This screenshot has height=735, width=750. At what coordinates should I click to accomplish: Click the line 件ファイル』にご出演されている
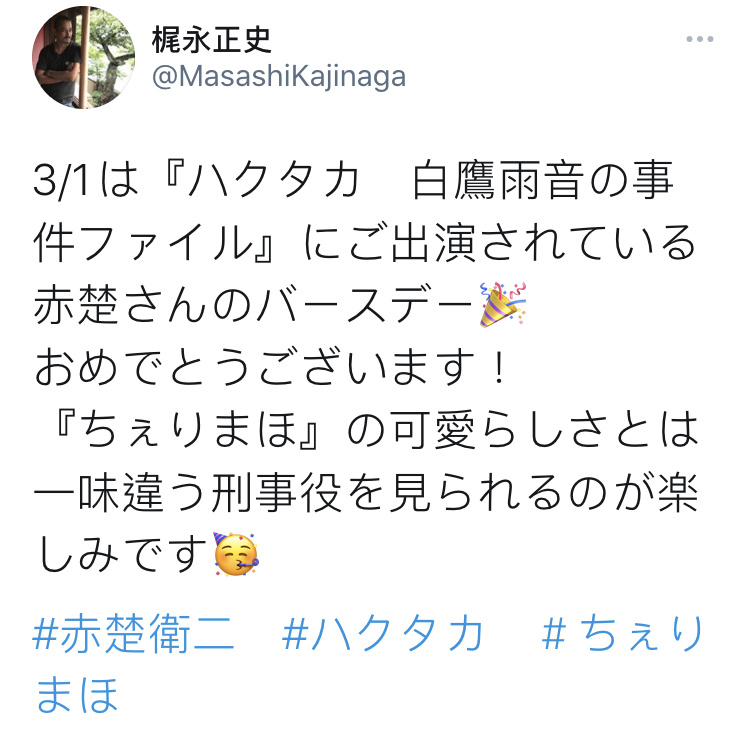tap(364, 243)
